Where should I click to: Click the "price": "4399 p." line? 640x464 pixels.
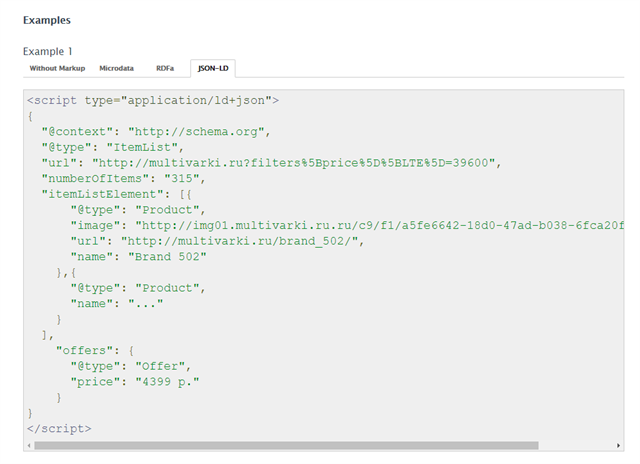pyautogui.click(x=135, y=382)
